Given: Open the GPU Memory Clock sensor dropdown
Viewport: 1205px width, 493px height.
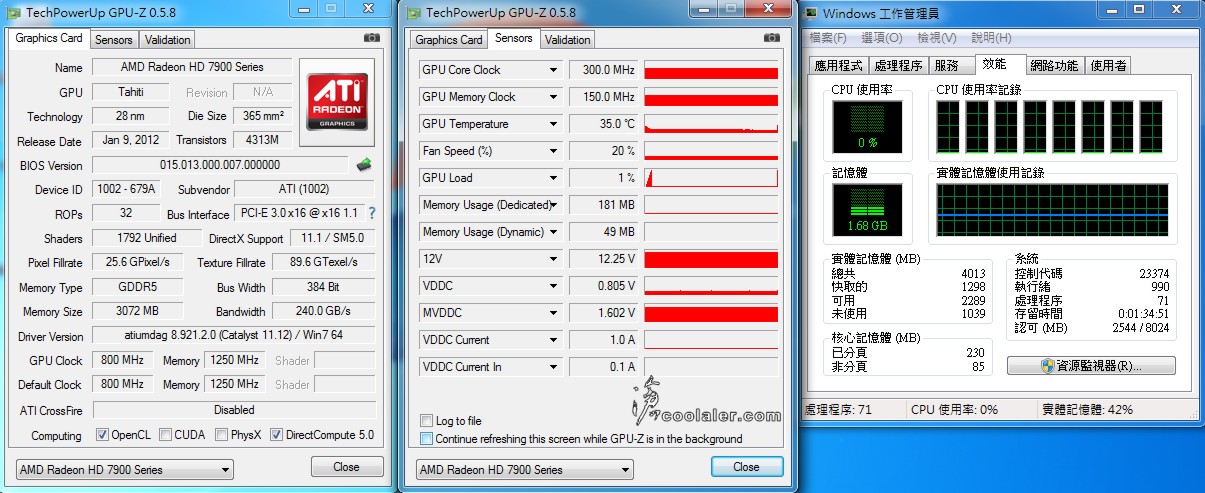Looking at the screenshot, I should (x=553, y=97).
